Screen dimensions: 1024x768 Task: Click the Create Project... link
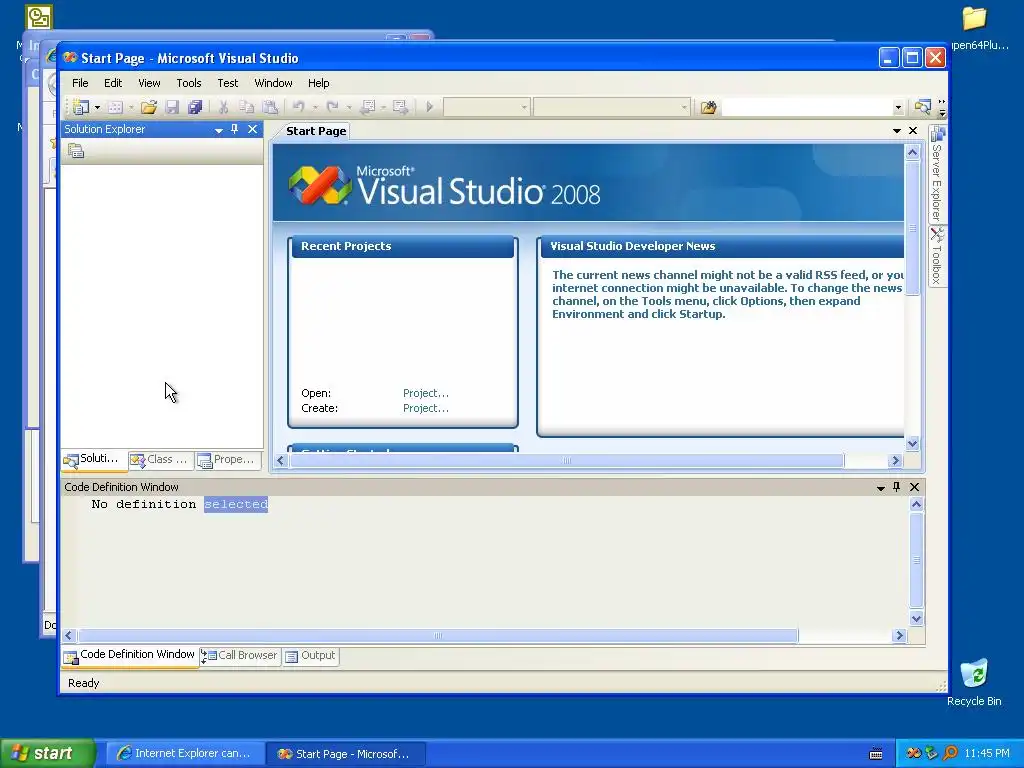point(426,408)
